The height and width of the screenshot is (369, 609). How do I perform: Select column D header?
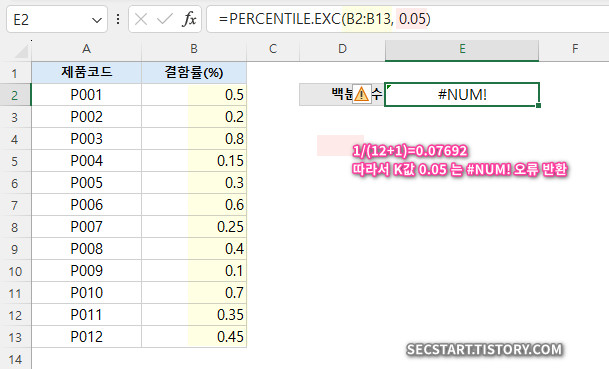click(x=342, y=49)
